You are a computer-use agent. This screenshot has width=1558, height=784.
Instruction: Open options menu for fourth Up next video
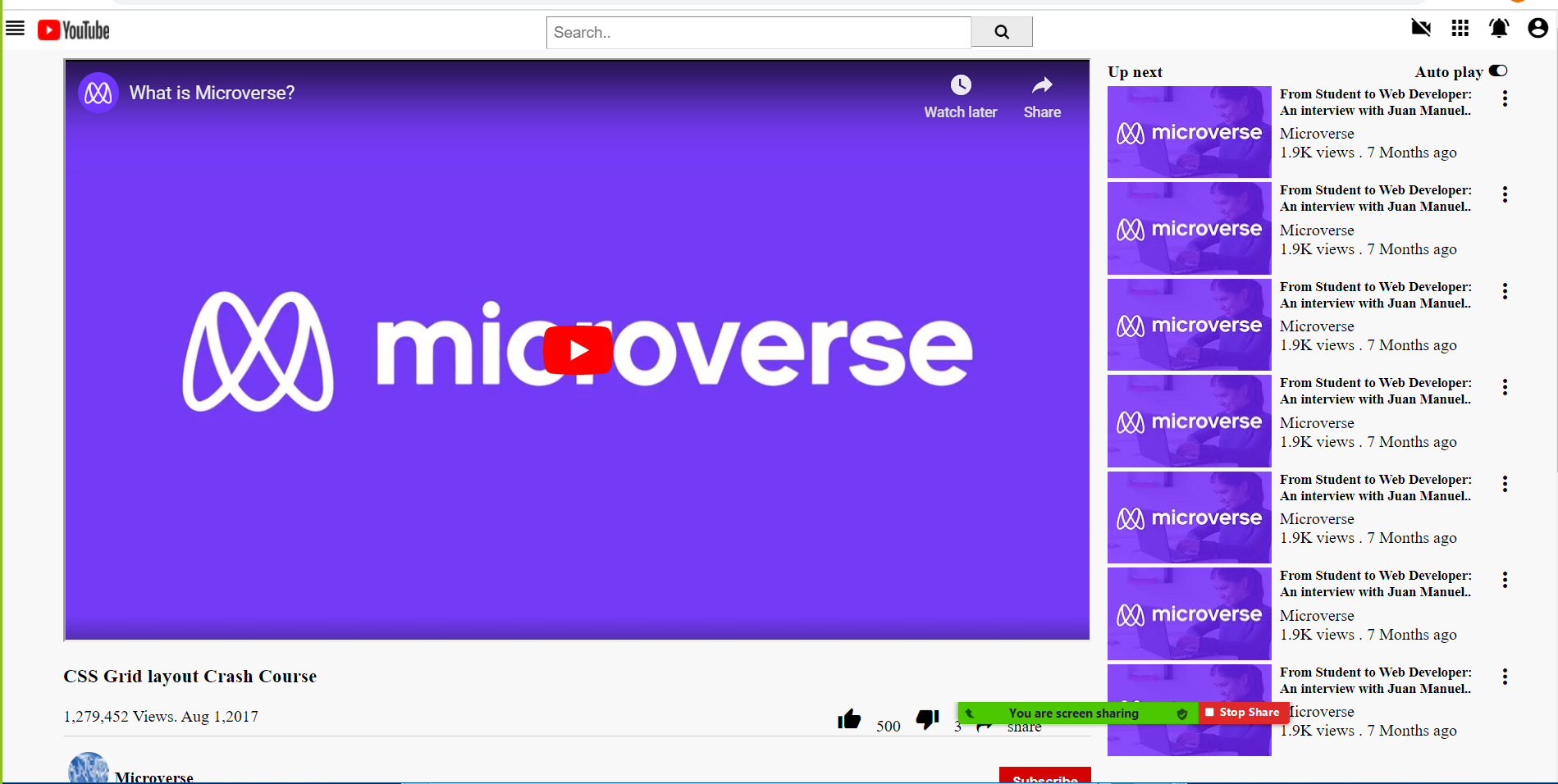1505,388
